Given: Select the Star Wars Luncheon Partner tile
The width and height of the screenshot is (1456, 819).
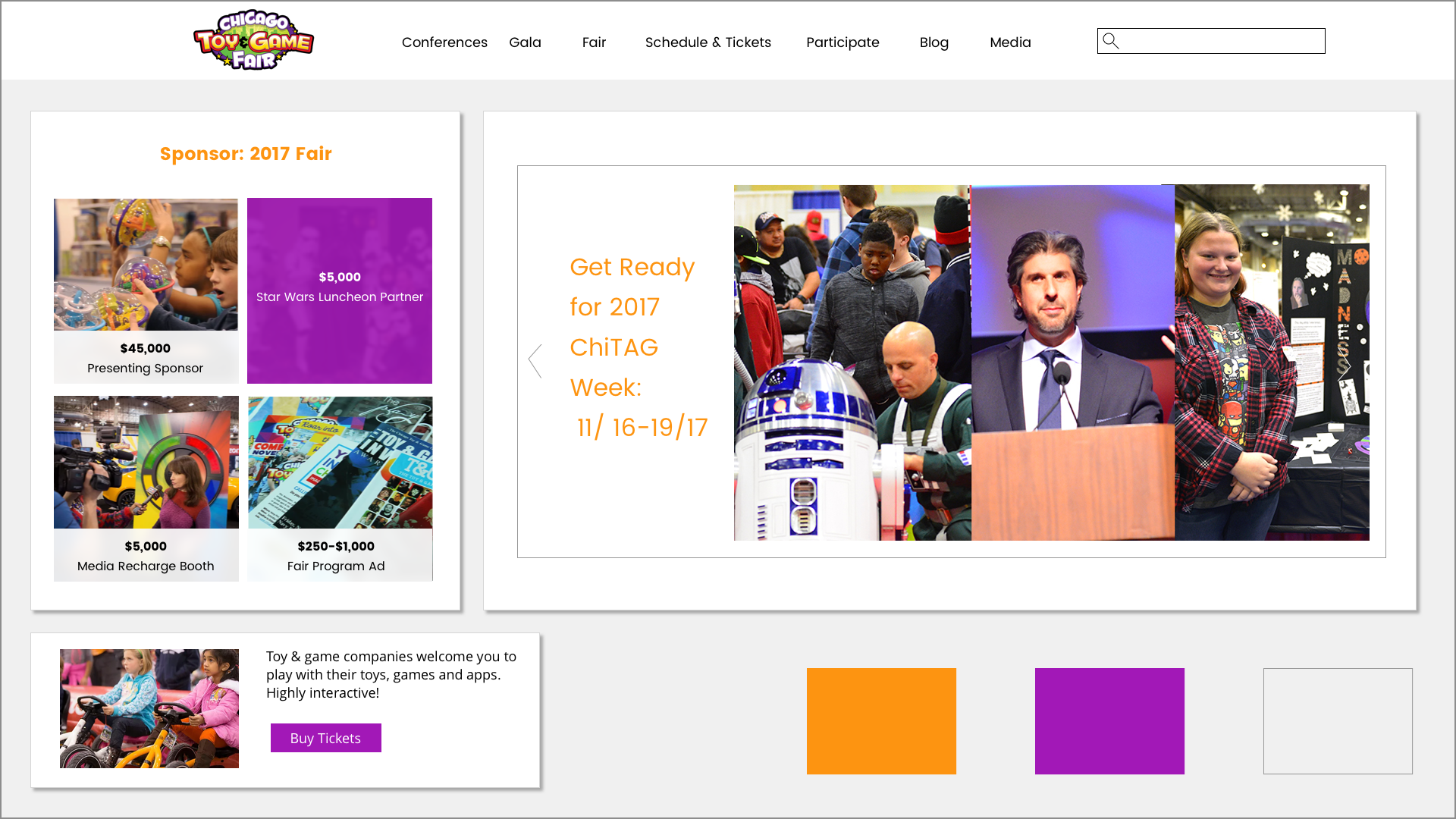Looking at the screenshot, I should (x=340, y=290).
